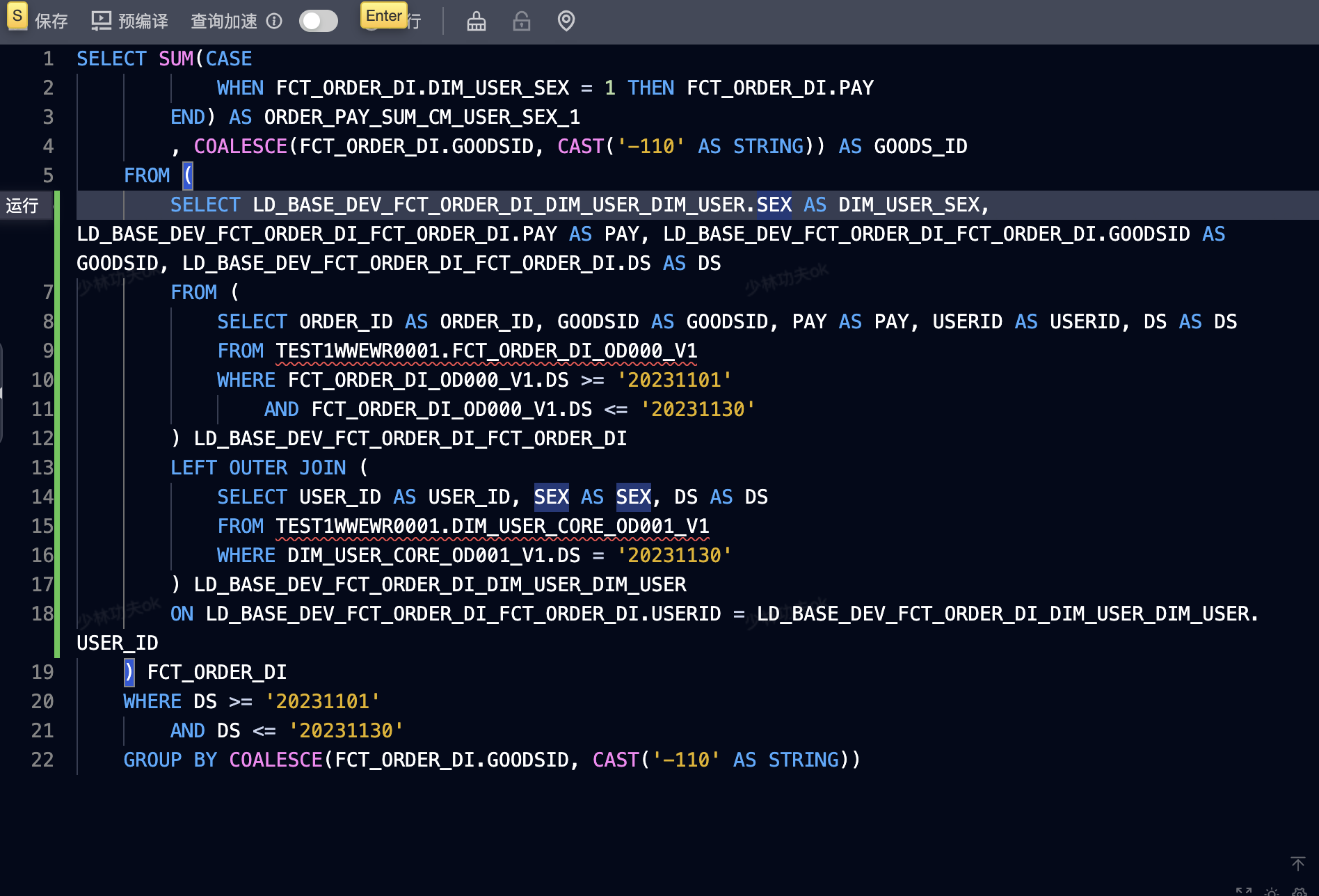Toggle the 查询加速 query acceleration switch
Viewport: 1319px width, 896px height.
(319, 21)
